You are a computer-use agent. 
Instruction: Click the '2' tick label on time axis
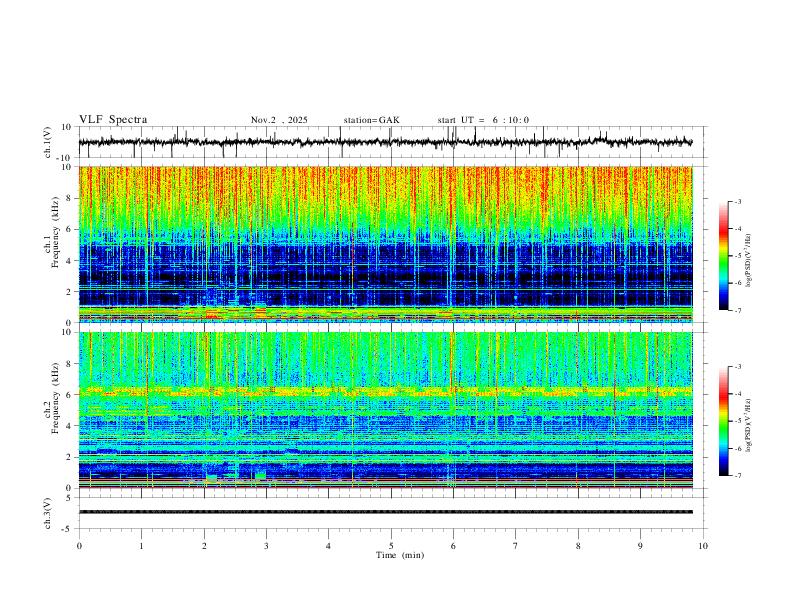tap(204, 546)
